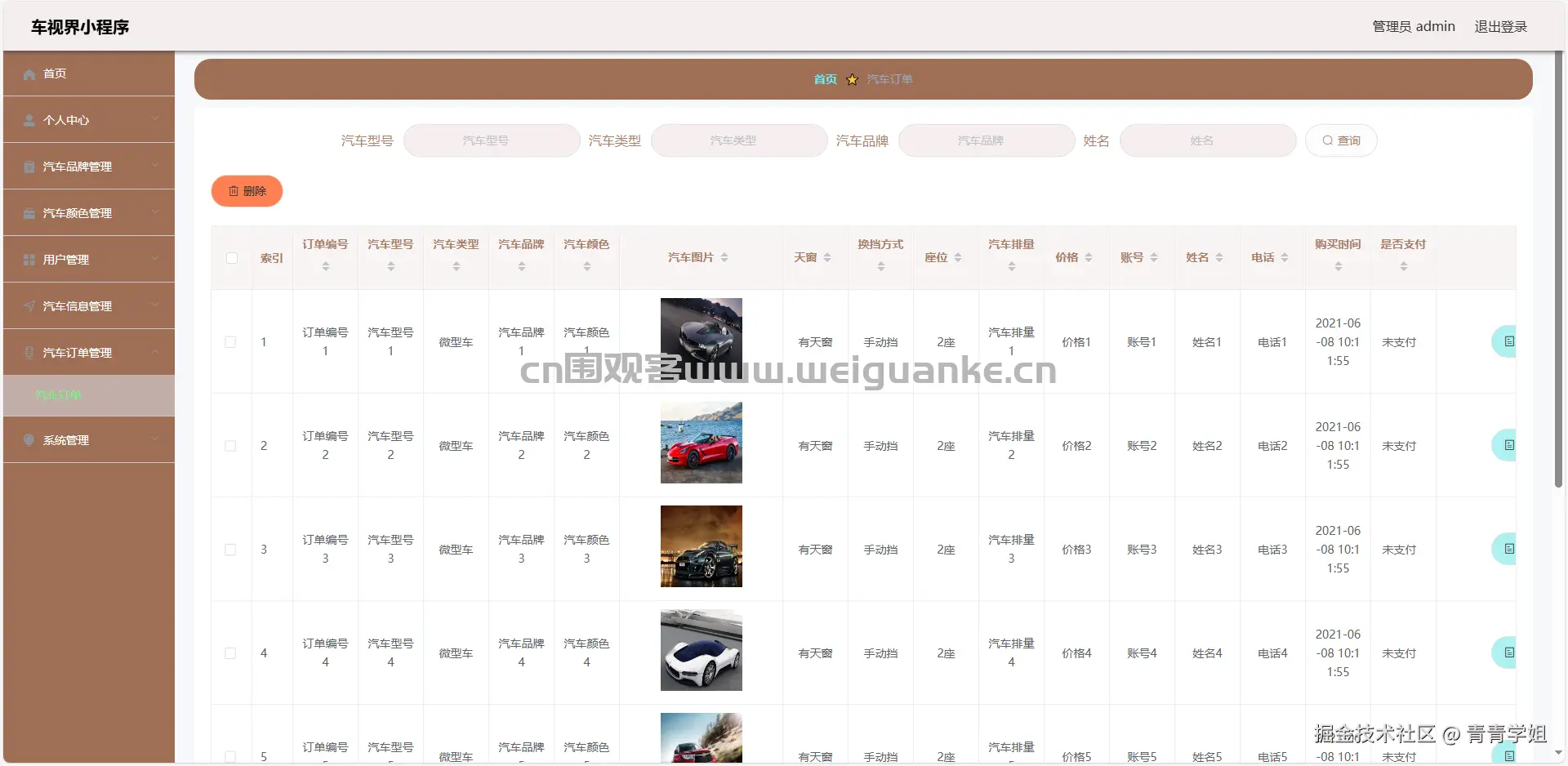This screenshot has width=1568, height=766.
Task: Expand the 汽车信息管理 sidebar menu
Action: point(89,306)
